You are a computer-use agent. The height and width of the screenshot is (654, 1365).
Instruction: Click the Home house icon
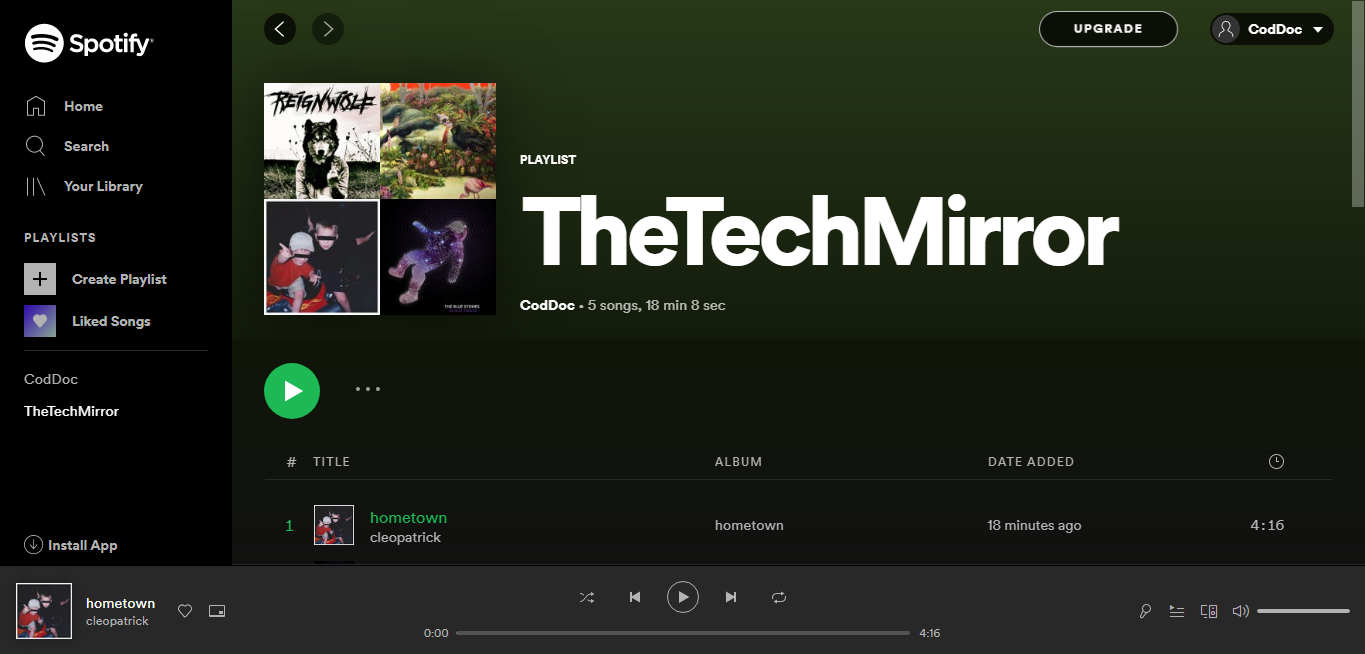(x=35, y=106)
